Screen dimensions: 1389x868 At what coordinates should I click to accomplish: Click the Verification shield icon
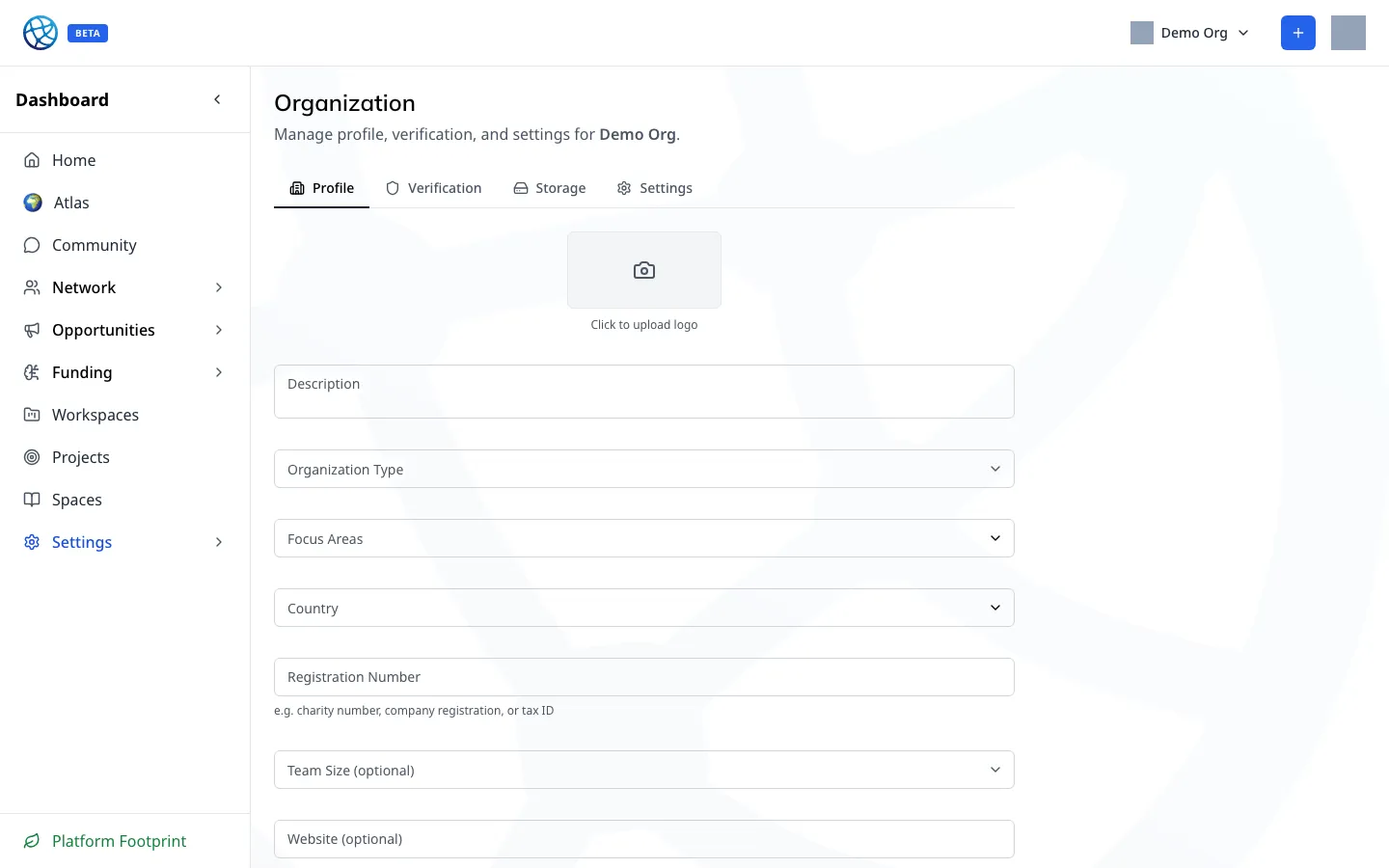tap(393, 188)
